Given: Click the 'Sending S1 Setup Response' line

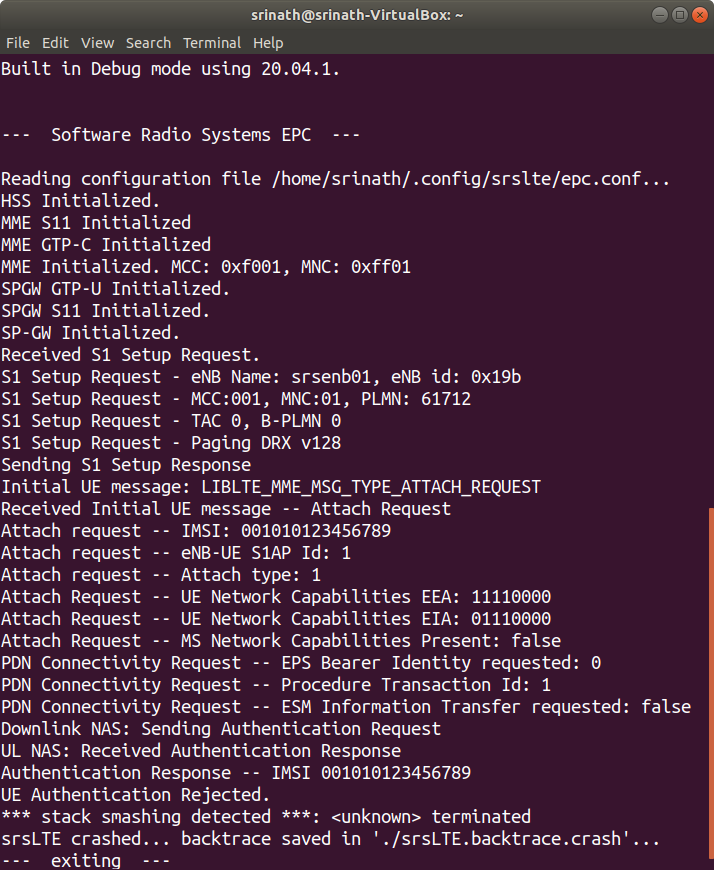Looking at the screenshot, I should coord(125,465).
